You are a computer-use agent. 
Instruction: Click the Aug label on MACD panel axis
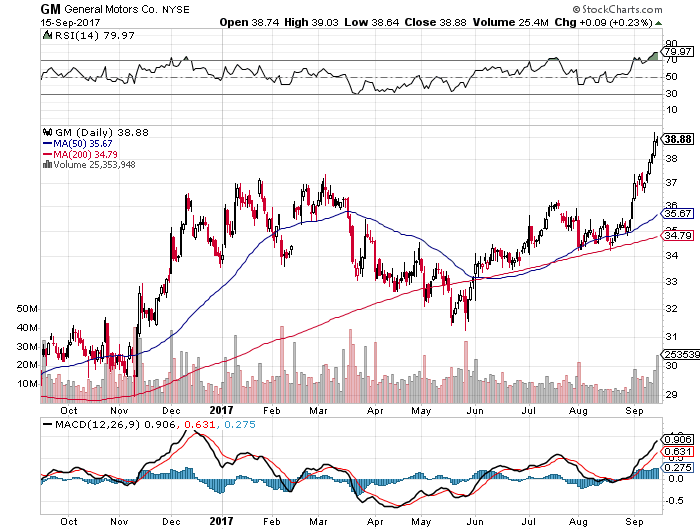tap(578, 522)
